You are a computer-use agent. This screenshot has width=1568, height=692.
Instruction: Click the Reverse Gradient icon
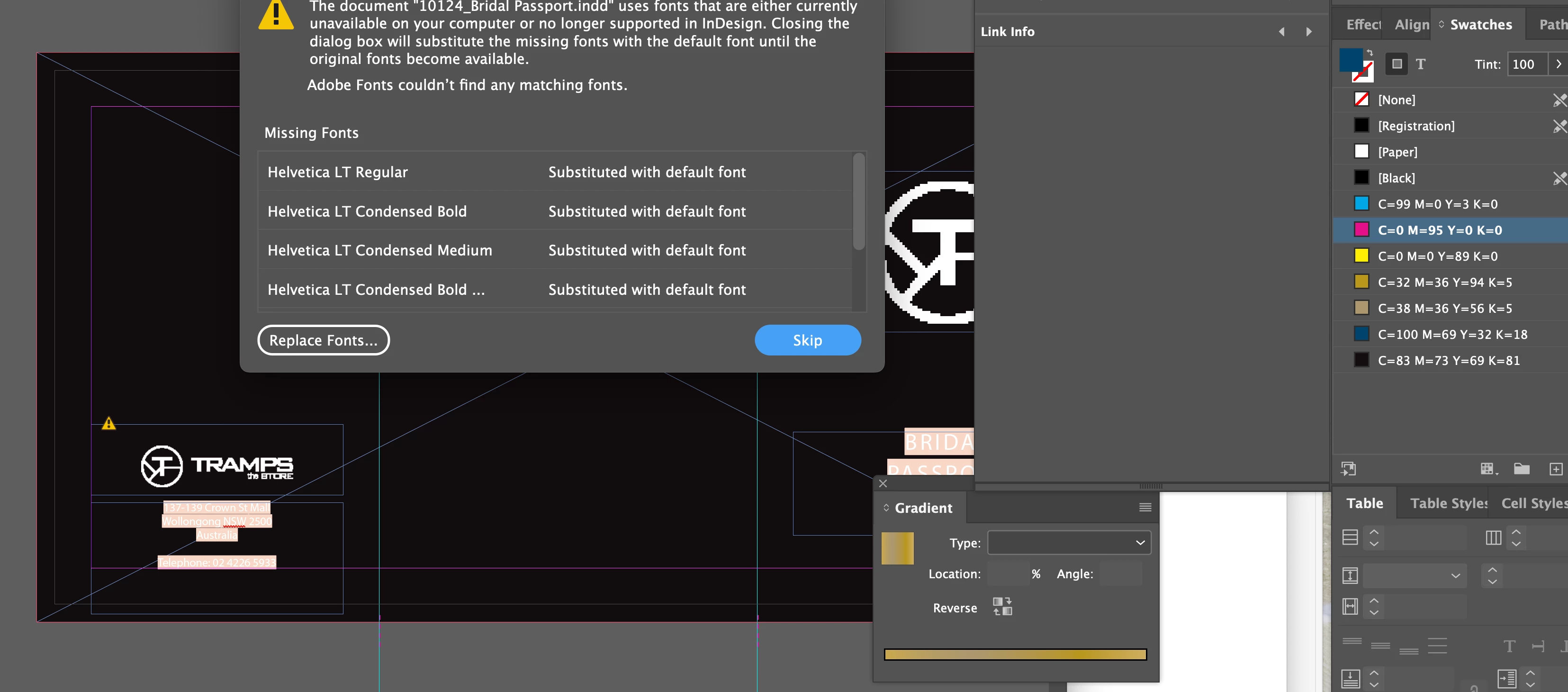1002,606
